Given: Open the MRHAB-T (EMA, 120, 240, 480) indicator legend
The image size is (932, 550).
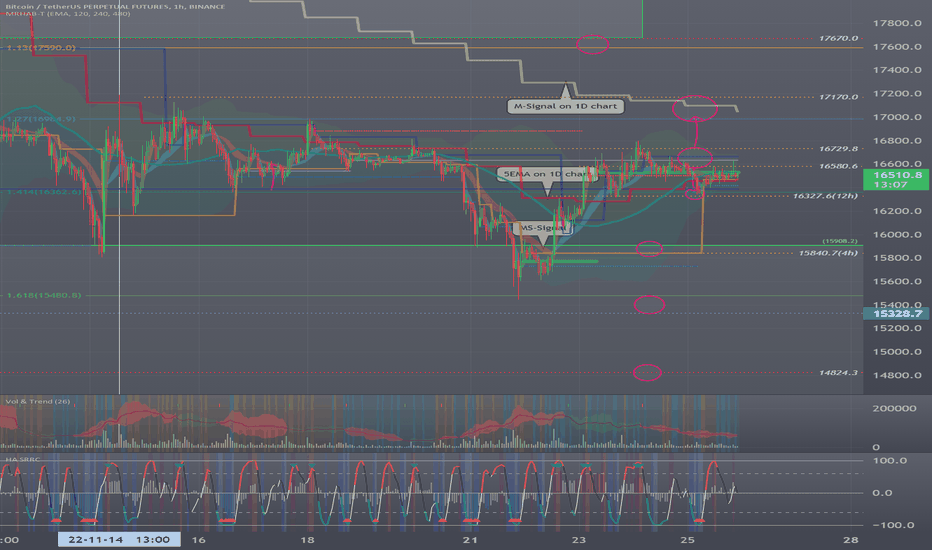Looking at the screenshot, I should click(67, 13).
